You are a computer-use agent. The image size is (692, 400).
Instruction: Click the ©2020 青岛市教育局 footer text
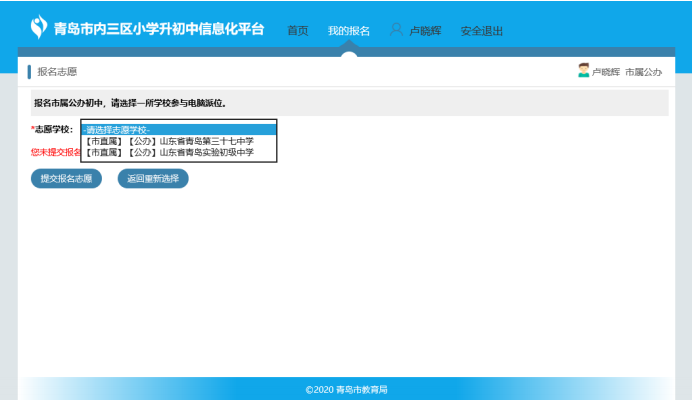(x=346, y=389)
